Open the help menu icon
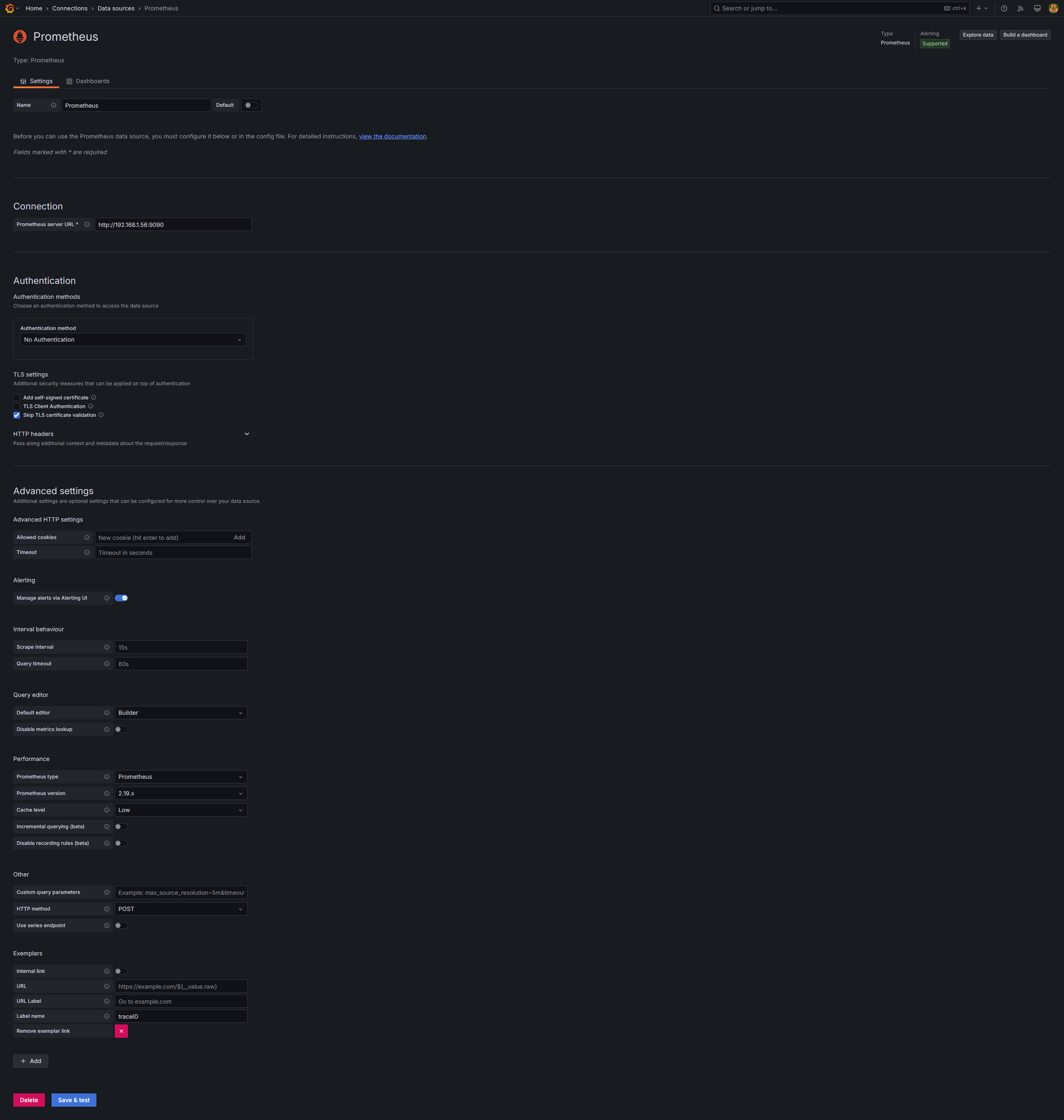The image size is (1064, 1120). [x=1004, y=8]
